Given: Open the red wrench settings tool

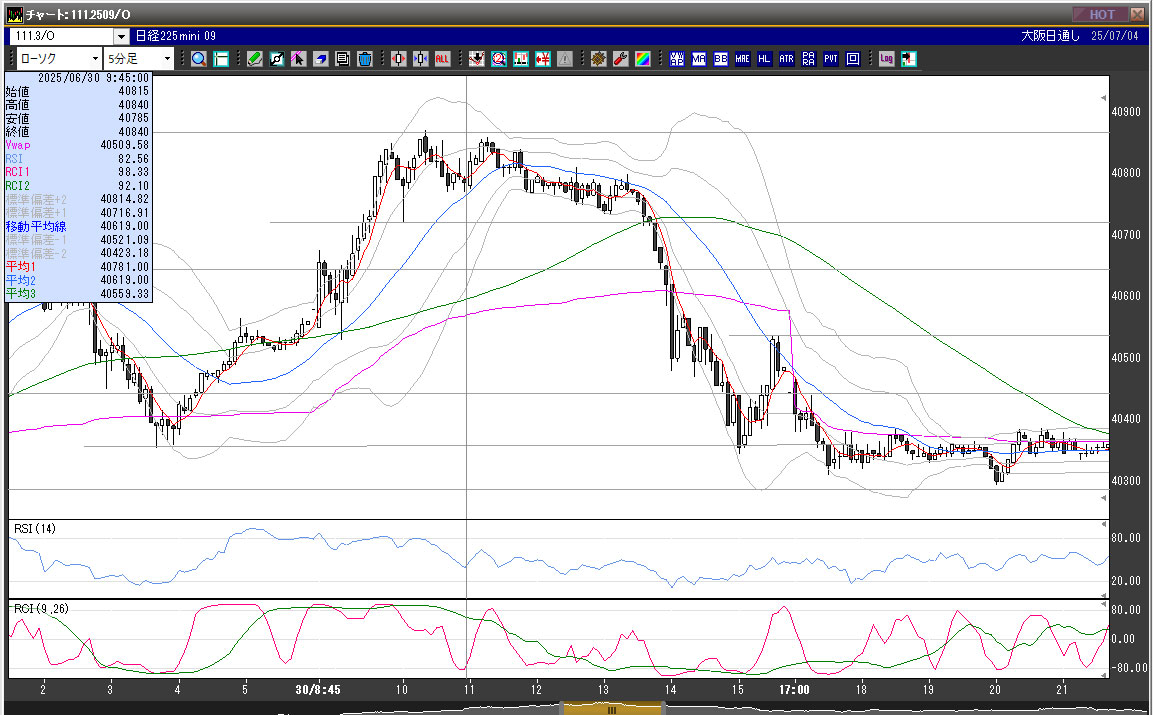Looking at the screenshot, I should pos(620,59).
